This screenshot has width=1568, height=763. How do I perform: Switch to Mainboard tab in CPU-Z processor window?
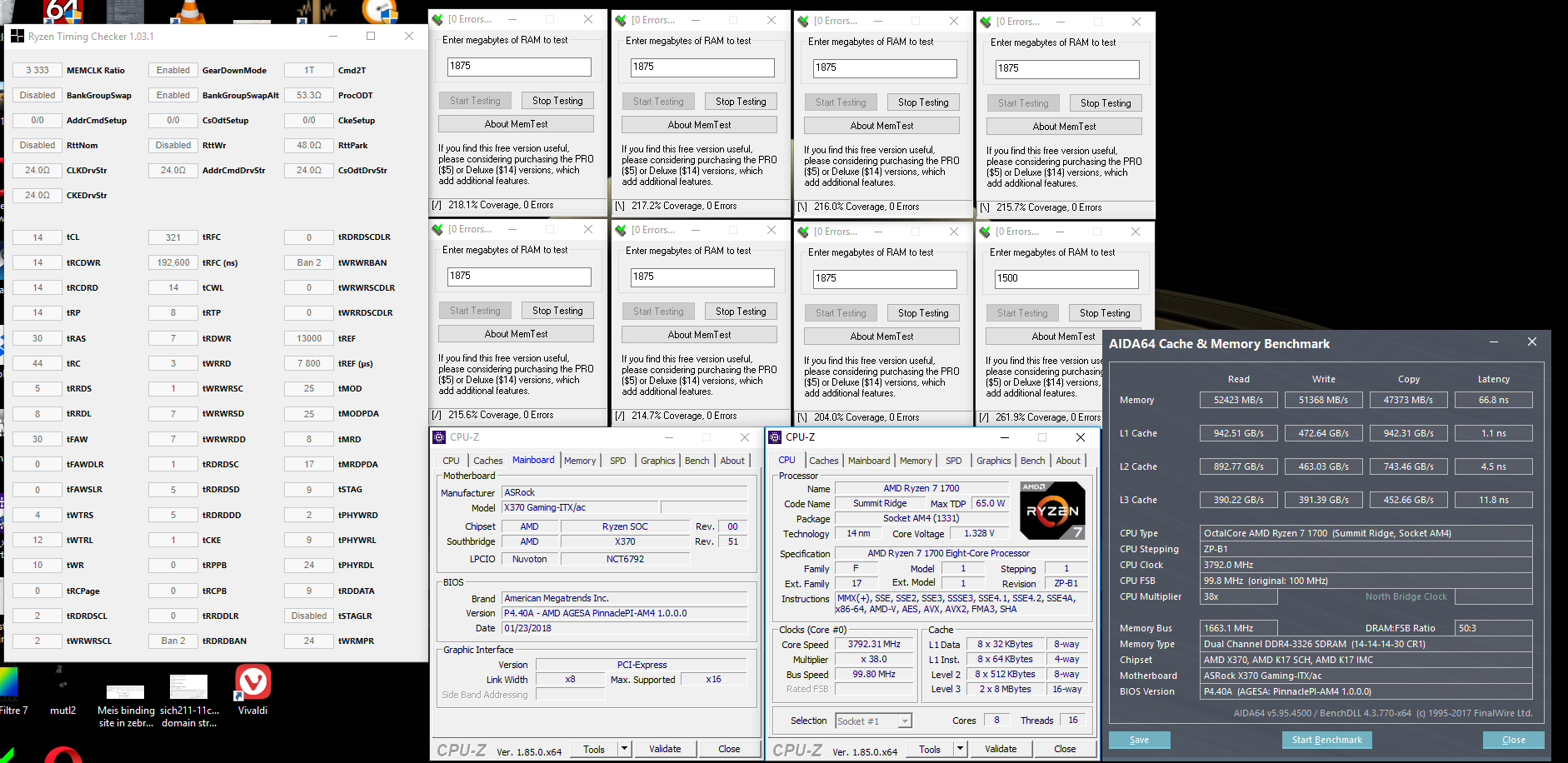pyautogui.click(x=869, y=461)
